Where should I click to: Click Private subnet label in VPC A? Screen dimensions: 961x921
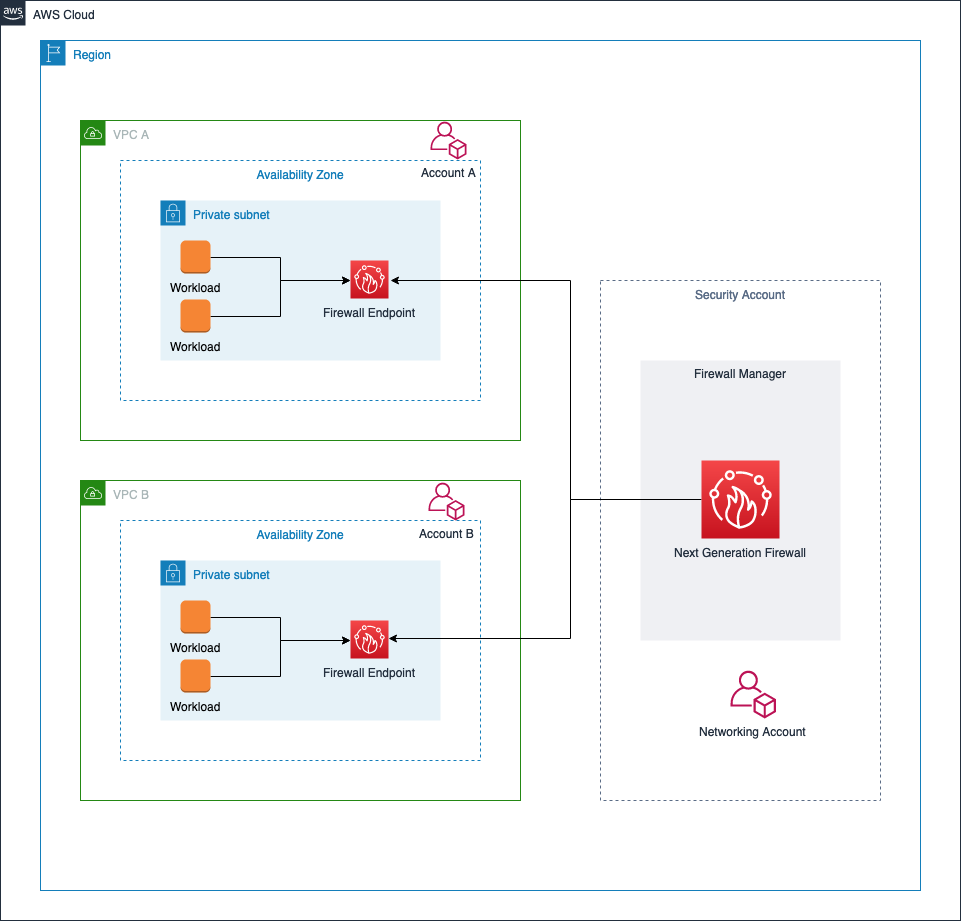pyautogui.click(x=231, y=214)
